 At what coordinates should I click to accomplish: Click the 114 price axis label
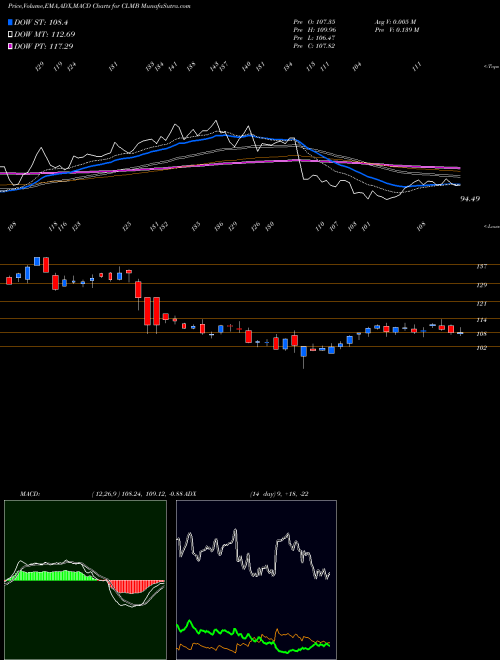(482, 320)
